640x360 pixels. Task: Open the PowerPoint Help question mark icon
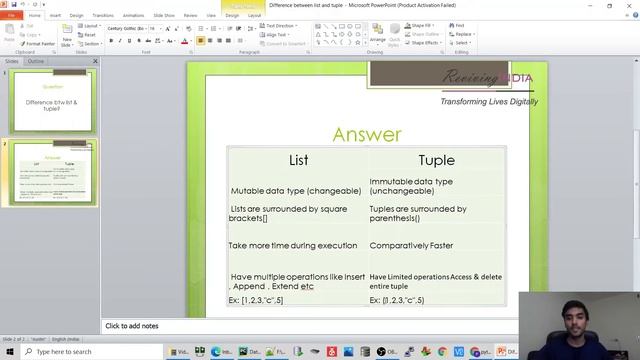point(636,15)
